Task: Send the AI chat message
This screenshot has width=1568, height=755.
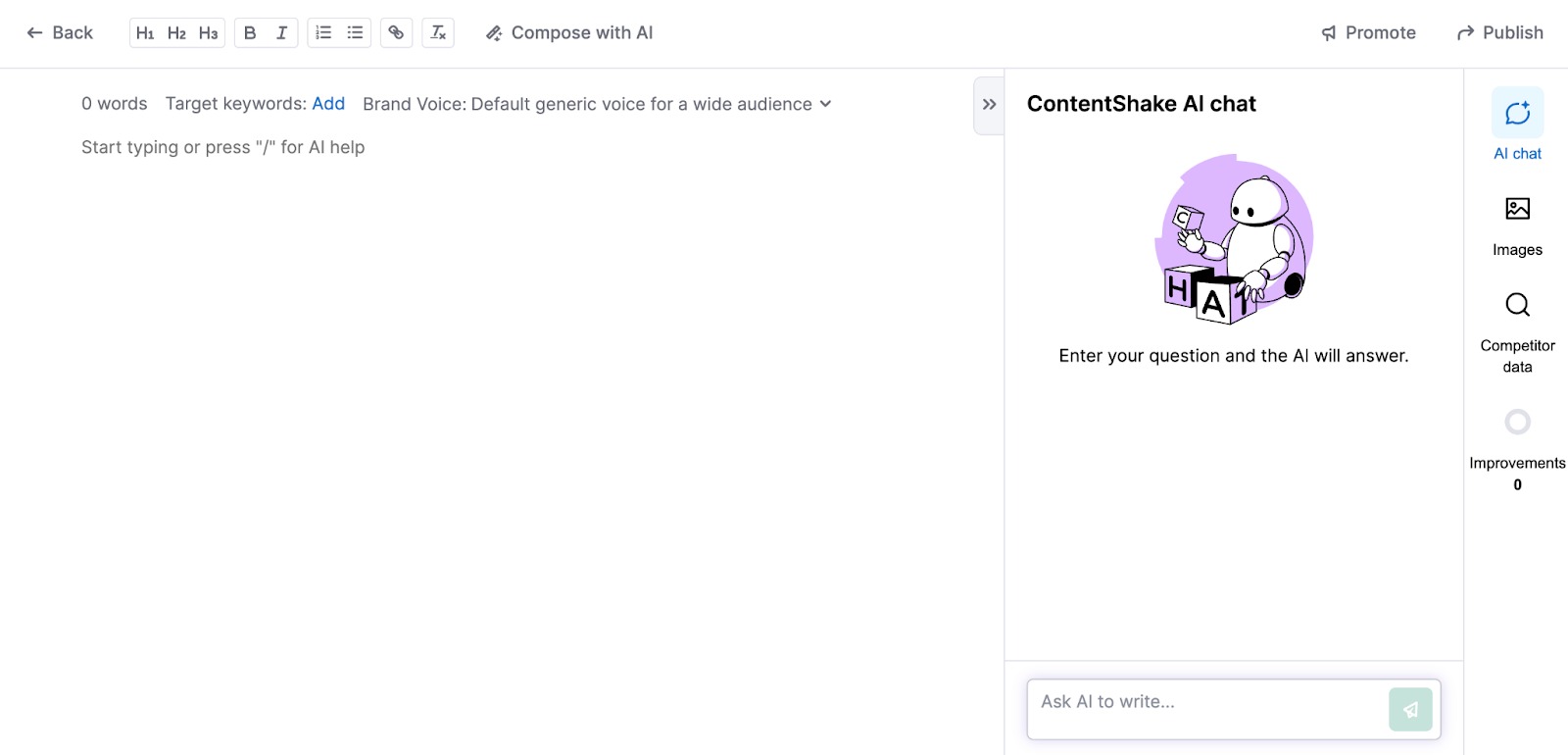Action: pos(1410,710)
